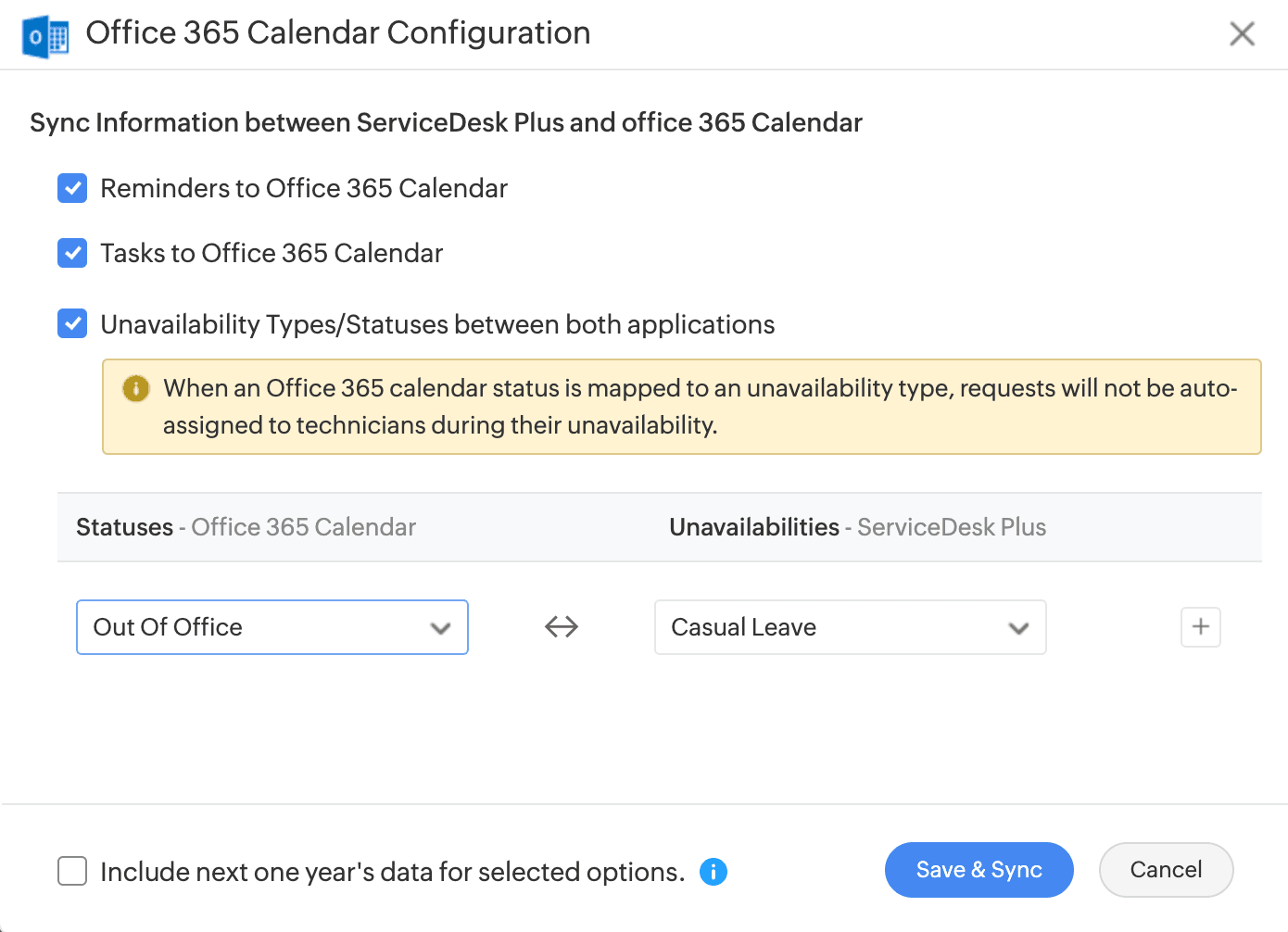Click the bidirectional mapping arrow between the dropdowns
The image size is (1288, 932).
(x=562, y=627)
